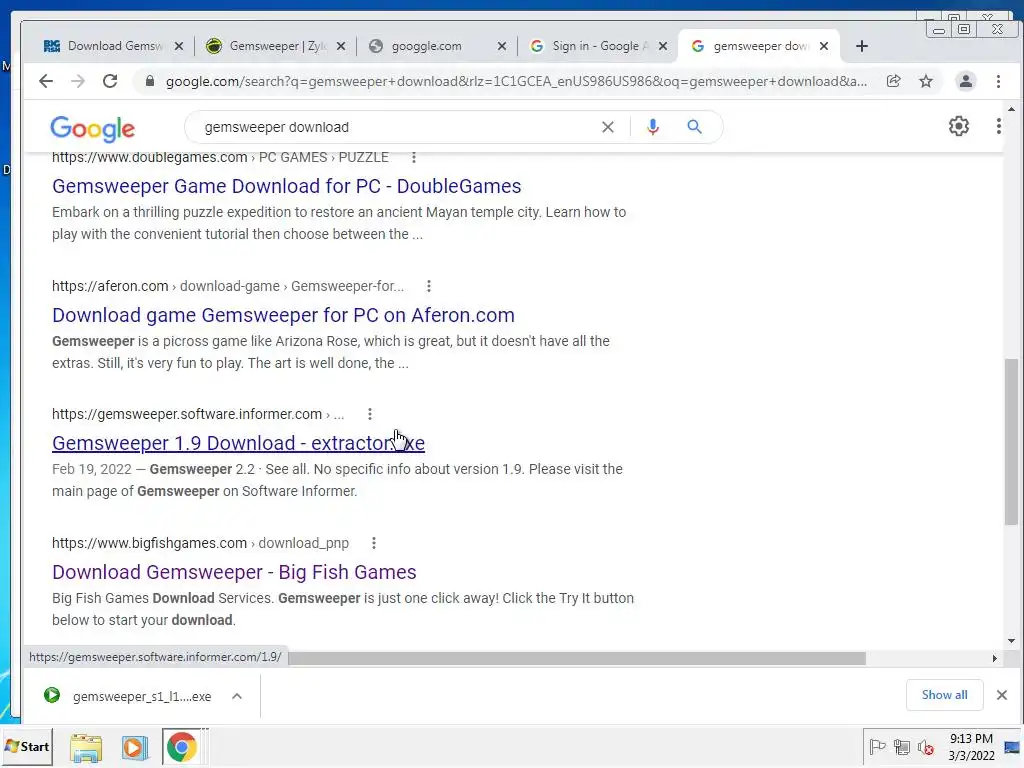Open the Chrome profile avatar

point(965,82)
